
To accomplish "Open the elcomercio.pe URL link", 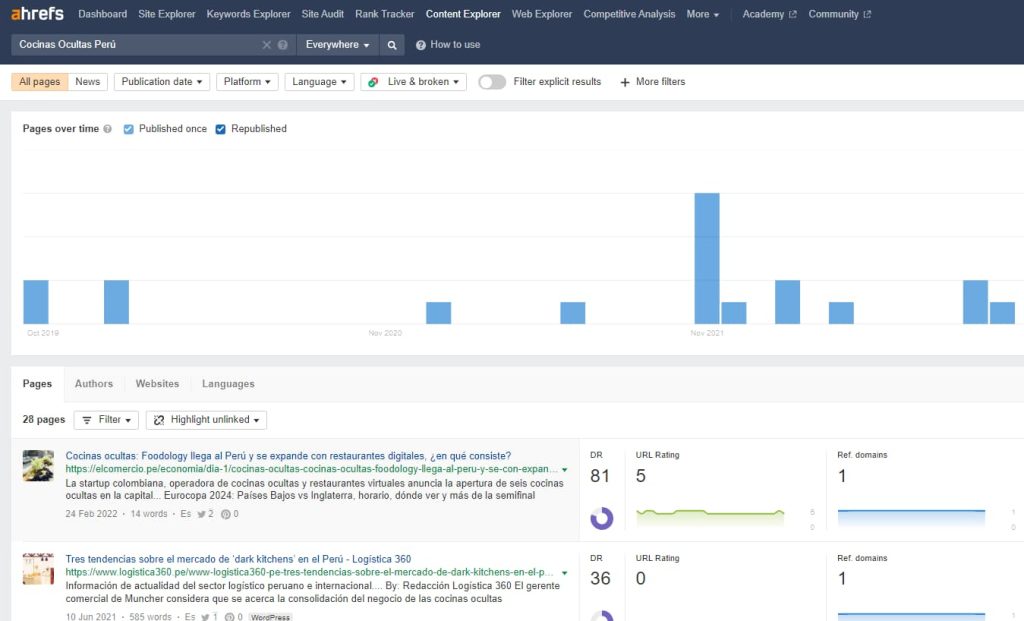I will click(x=312, y=470).
